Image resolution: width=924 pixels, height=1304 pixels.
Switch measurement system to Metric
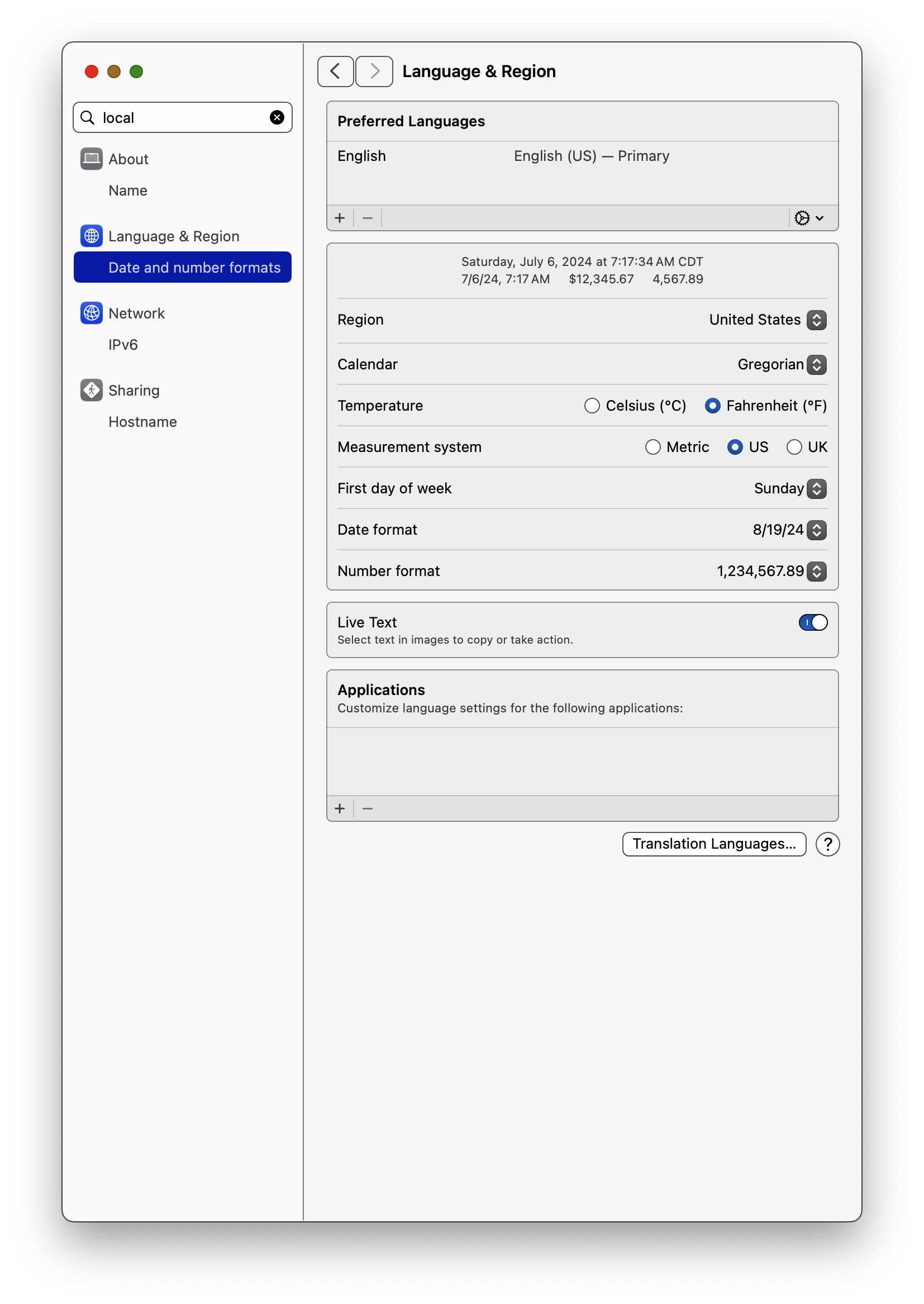[652, 447]
